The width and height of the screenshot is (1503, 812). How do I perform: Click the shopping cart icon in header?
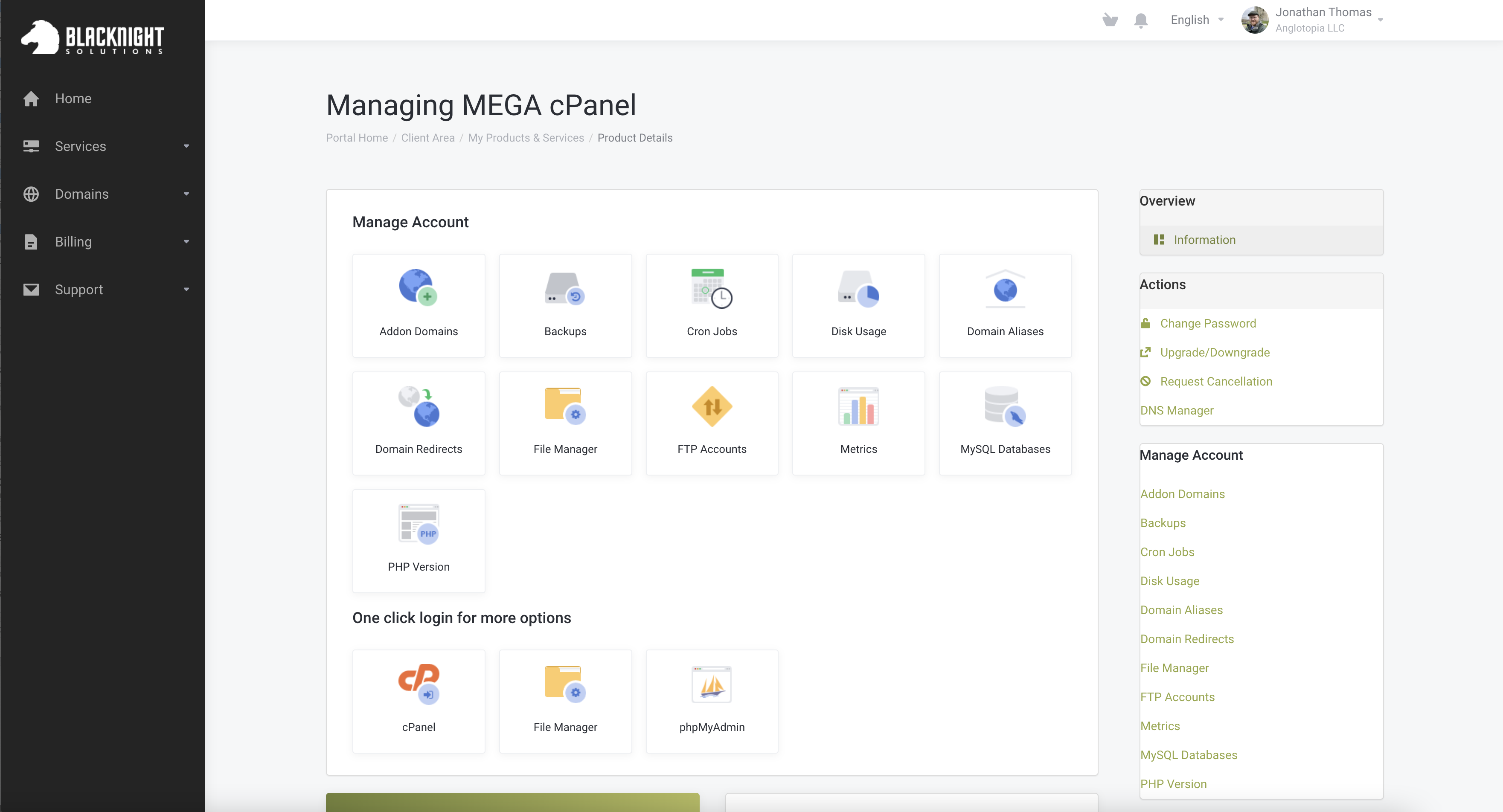click(1110, 20)
